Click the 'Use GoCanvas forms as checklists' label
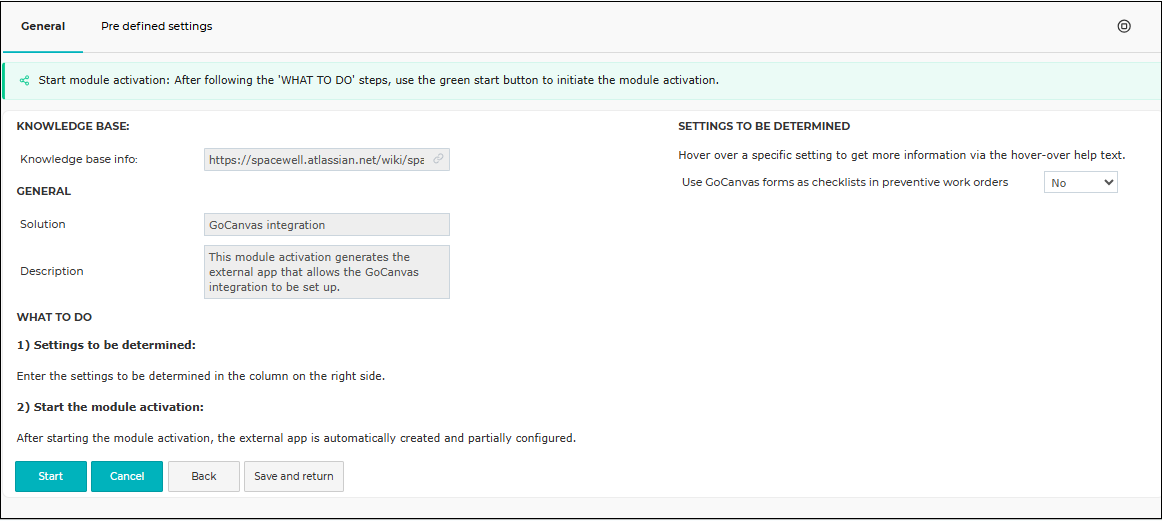The height and width of the screenshot is (521, 1162). coord(845,182)
